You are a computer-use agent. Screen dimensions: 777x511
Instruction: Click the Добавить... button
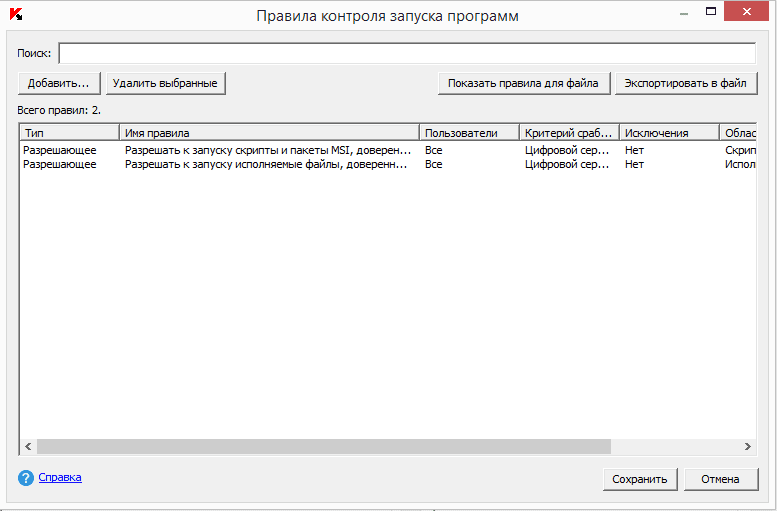pyautogui.click(x=59, y=83)
